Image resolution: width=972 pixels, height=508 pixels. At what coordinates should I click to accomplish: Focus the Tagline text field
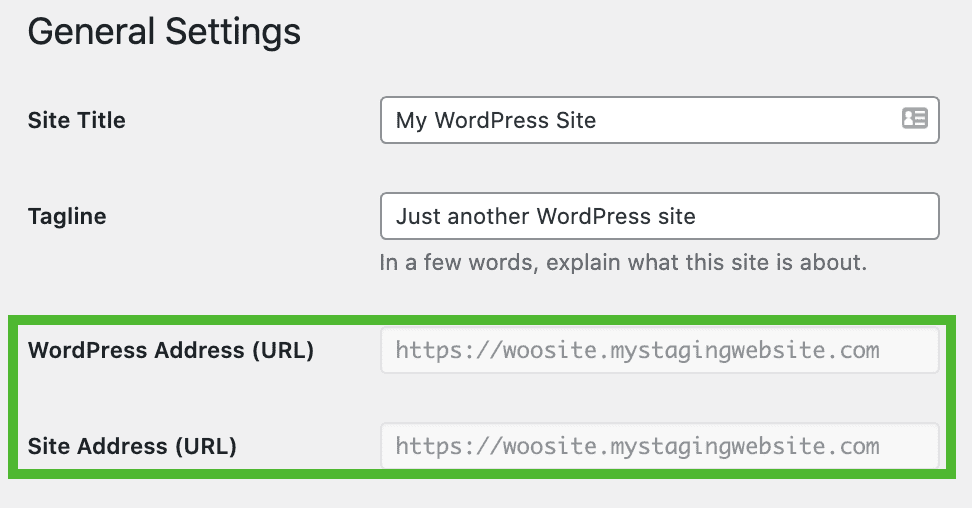pyautogui.click(x=660, y=216)
